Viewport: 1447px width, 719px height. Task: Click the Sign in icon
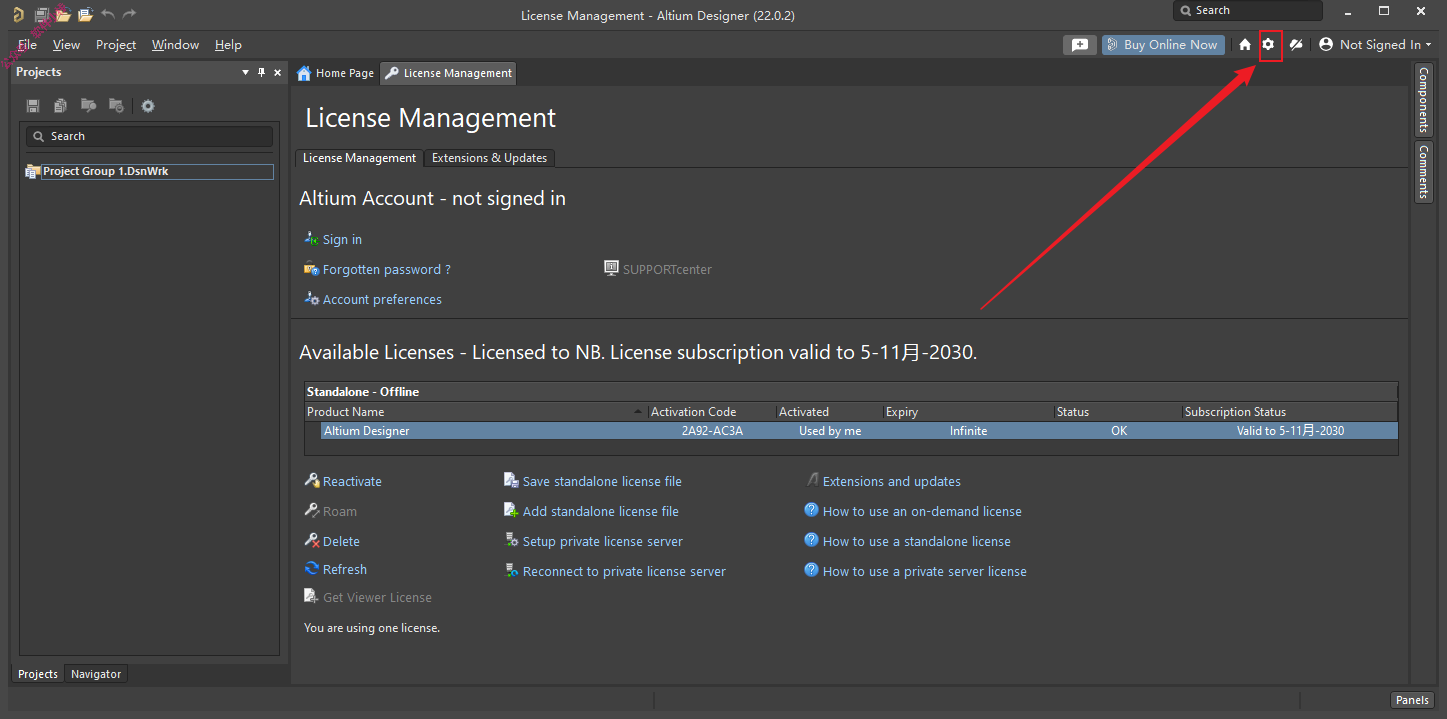pyautogui.click(x=311, y=239)
